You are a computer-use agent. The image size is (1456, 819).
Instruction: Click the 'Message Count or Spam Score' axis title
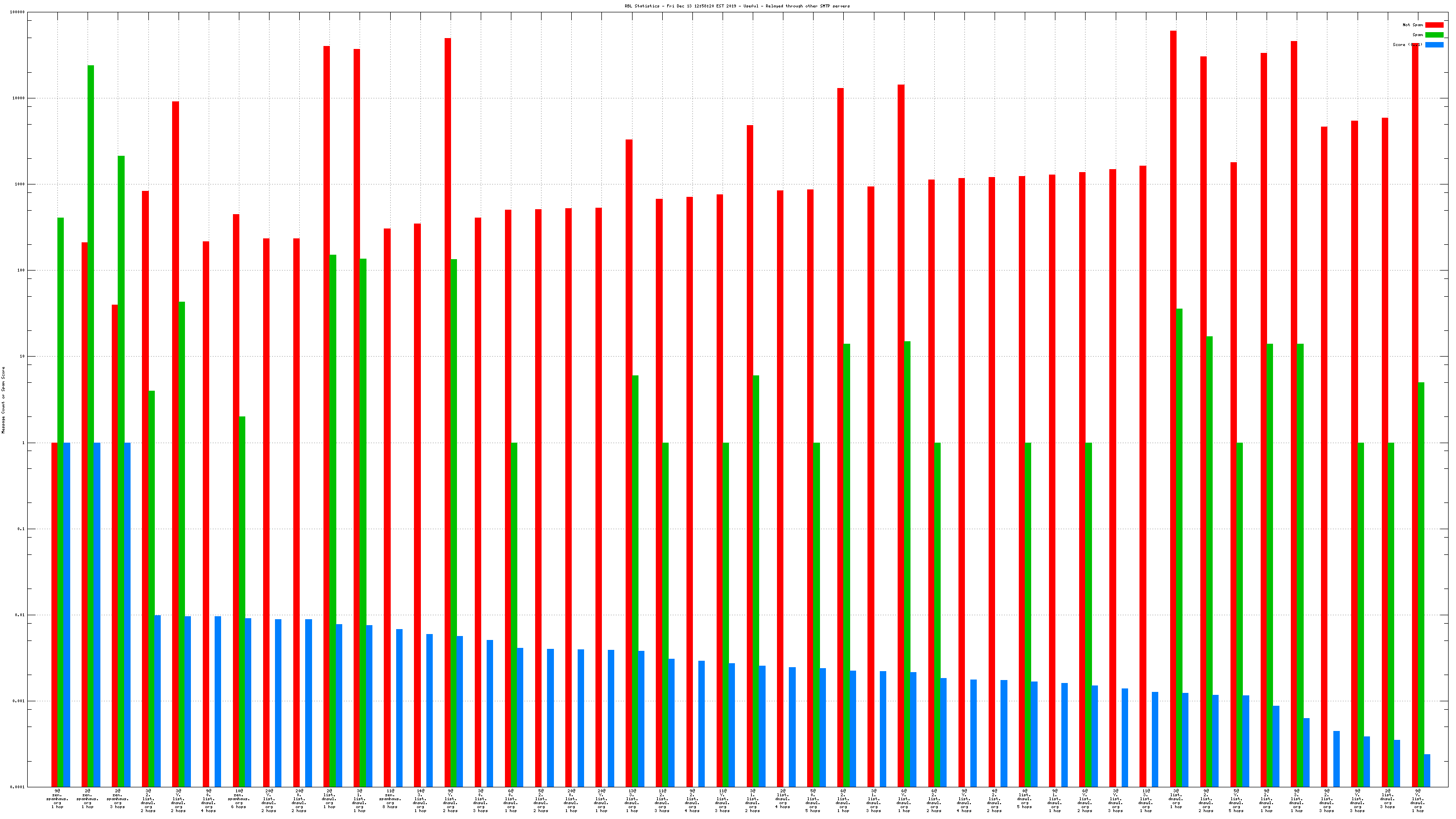[x=3, y=400]
